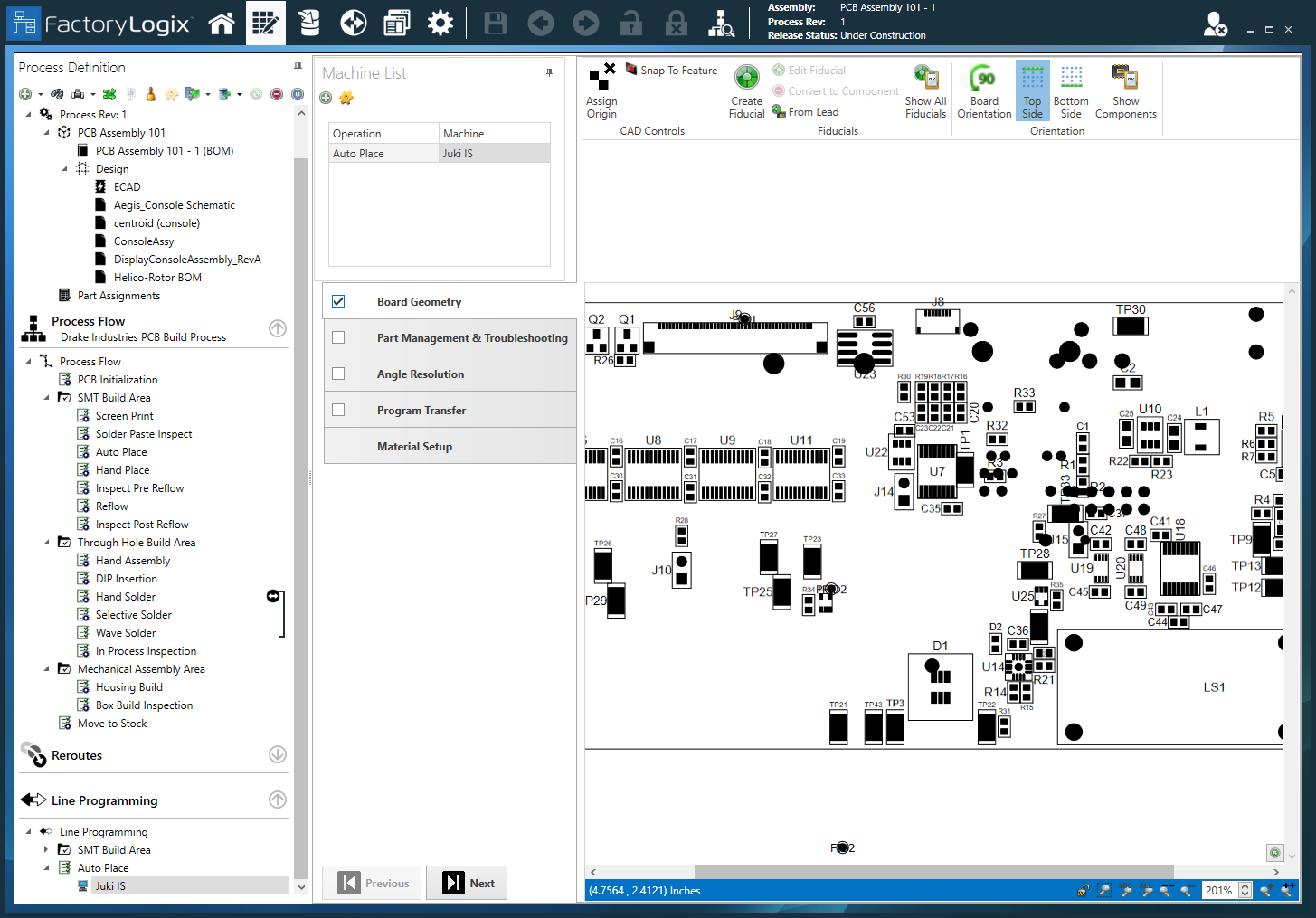
Task: Click Show Components icon
Action: pyautogui.click(x=1125, y=91)
